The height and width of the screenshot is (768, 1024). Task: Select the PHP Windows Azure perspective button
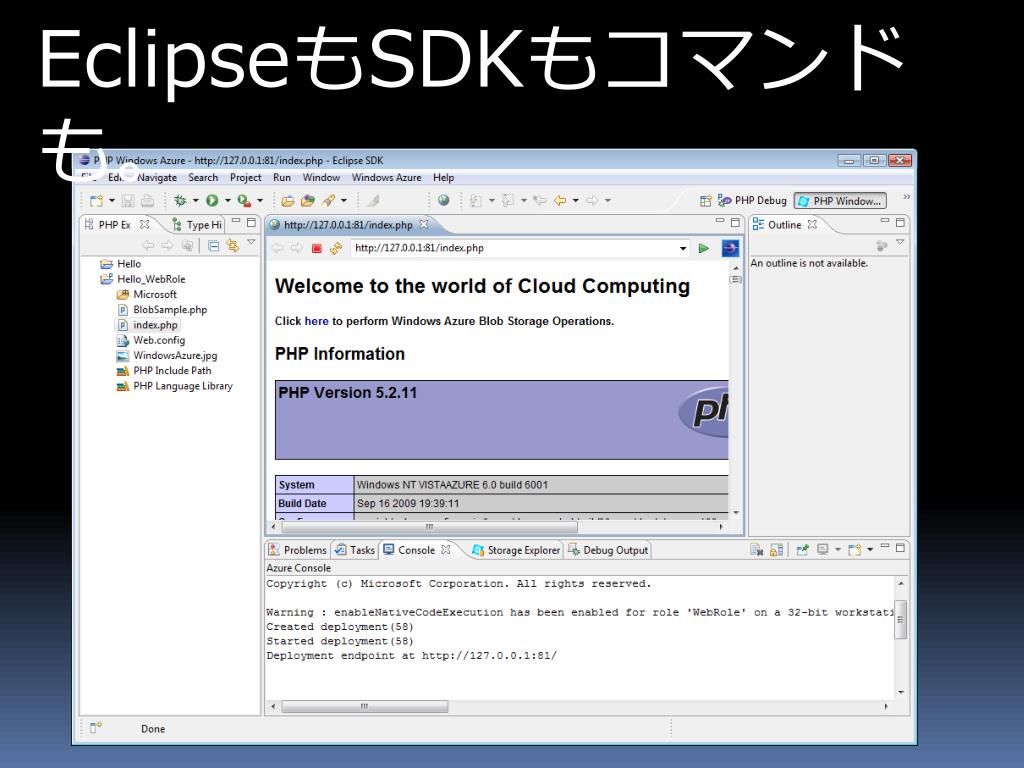point(840,201)
